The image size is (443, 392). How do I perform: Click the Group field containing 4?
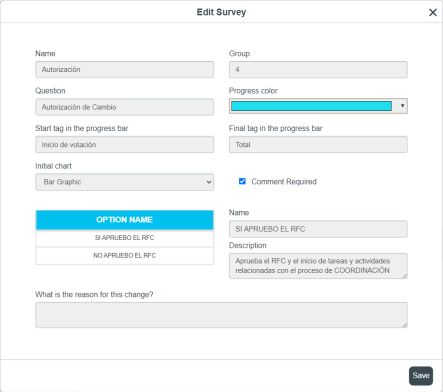pyautogui.click(x=318, y=70)
